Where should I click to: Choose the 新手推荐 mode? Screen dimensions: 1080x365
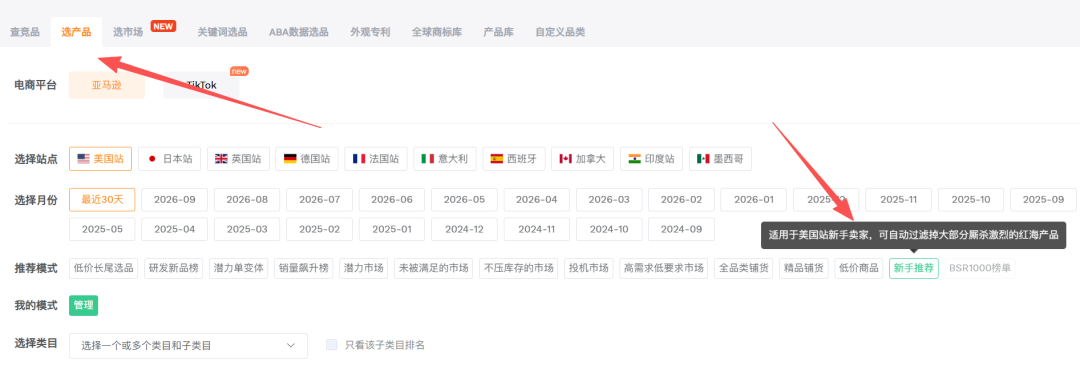click(914, 268)
